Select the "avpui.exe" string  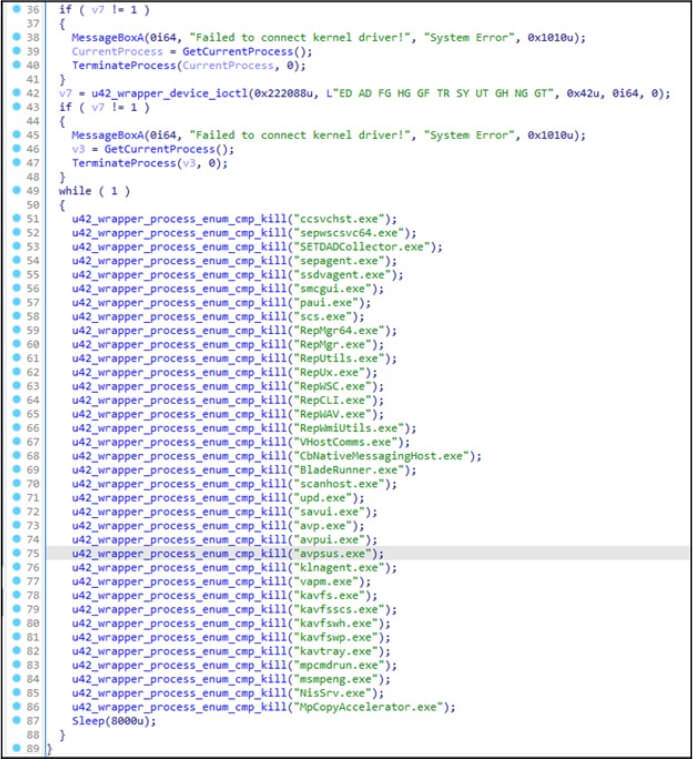click(329, 540)
